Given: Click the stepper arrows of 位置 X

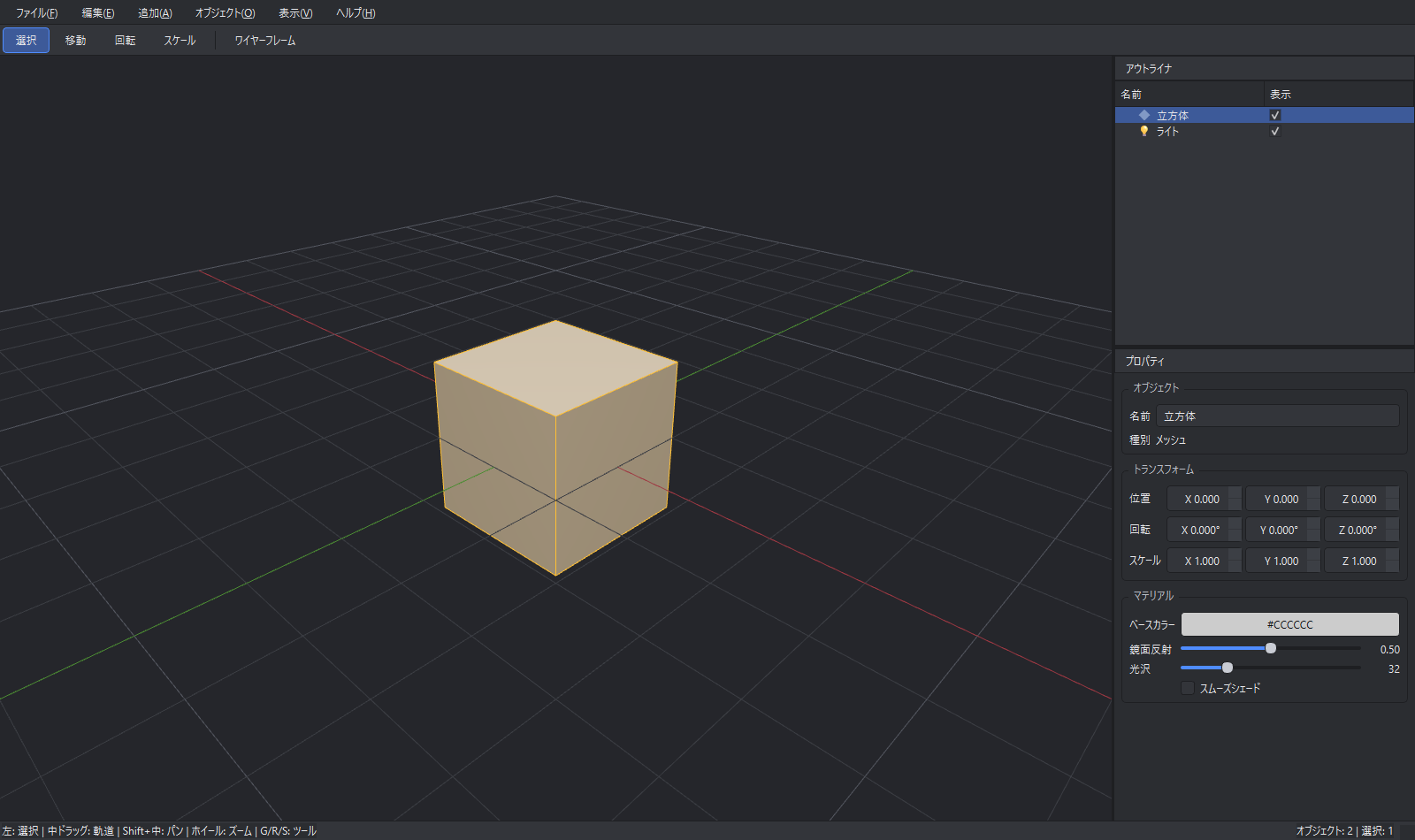Looking at the screenshot, I should coord(1235,499).
